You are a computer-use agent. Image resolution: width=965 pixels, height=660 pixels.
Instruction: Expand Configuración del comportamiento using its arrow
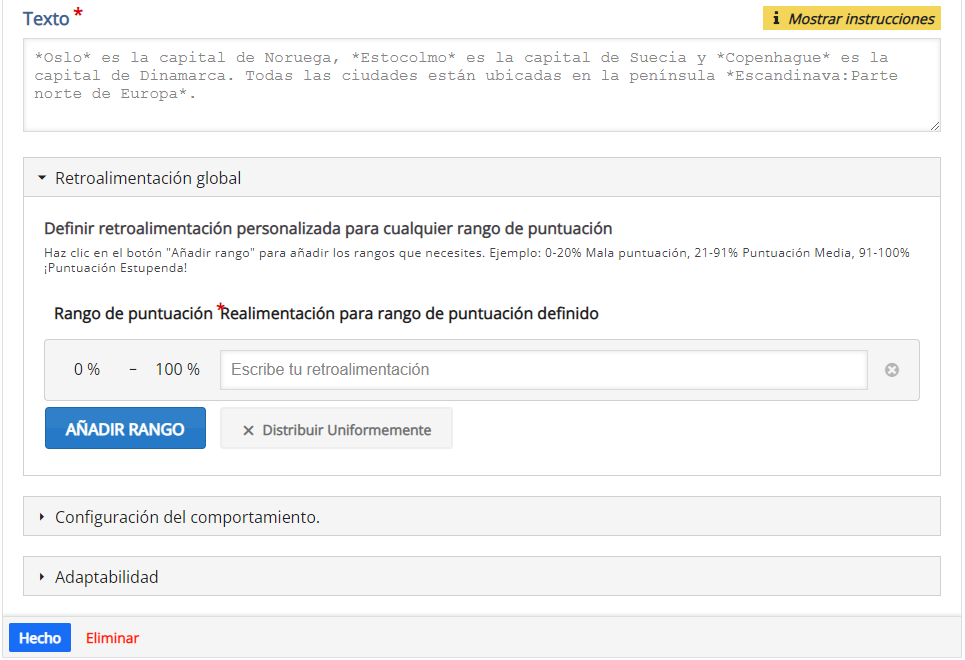click(x=42, y=517)
